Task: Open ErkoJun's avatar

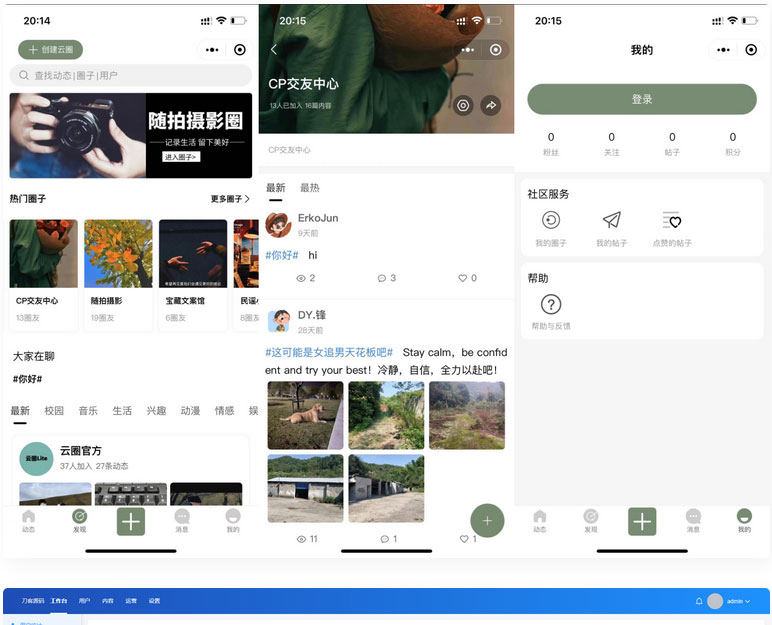Action: coord(278,225)
